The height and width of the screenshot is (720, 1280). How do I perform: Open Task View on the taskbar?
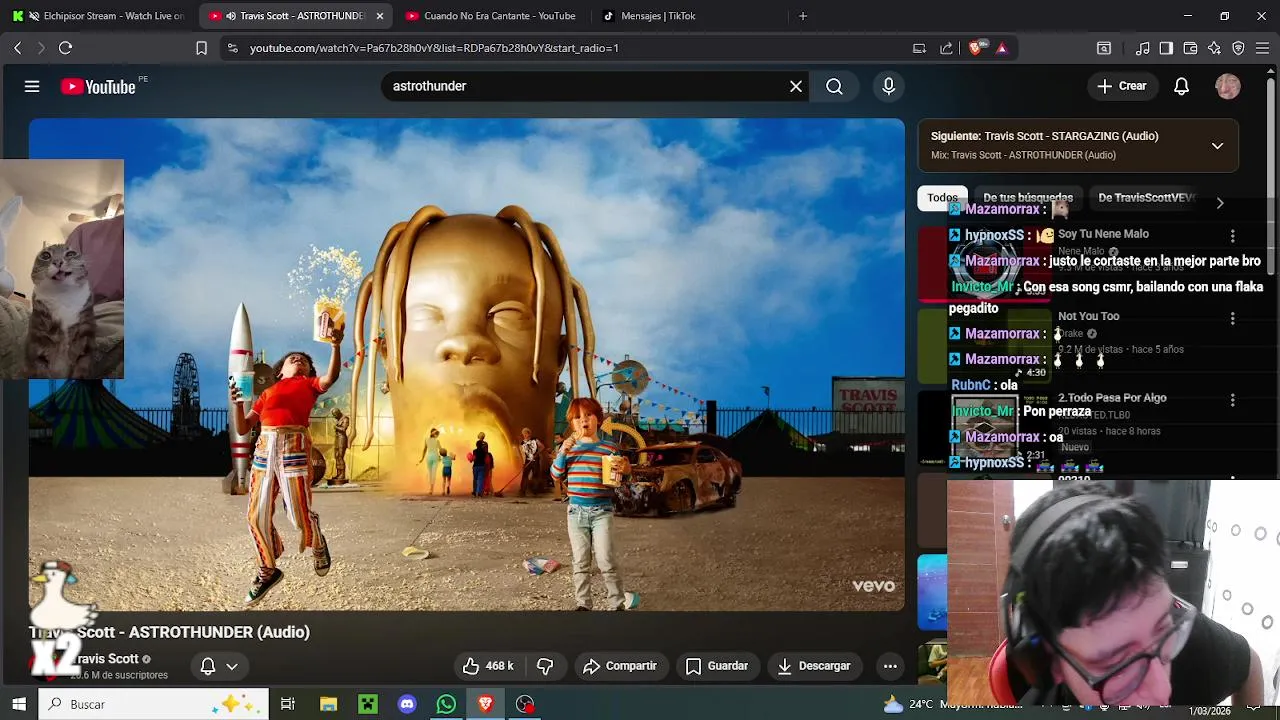[288, 704]
